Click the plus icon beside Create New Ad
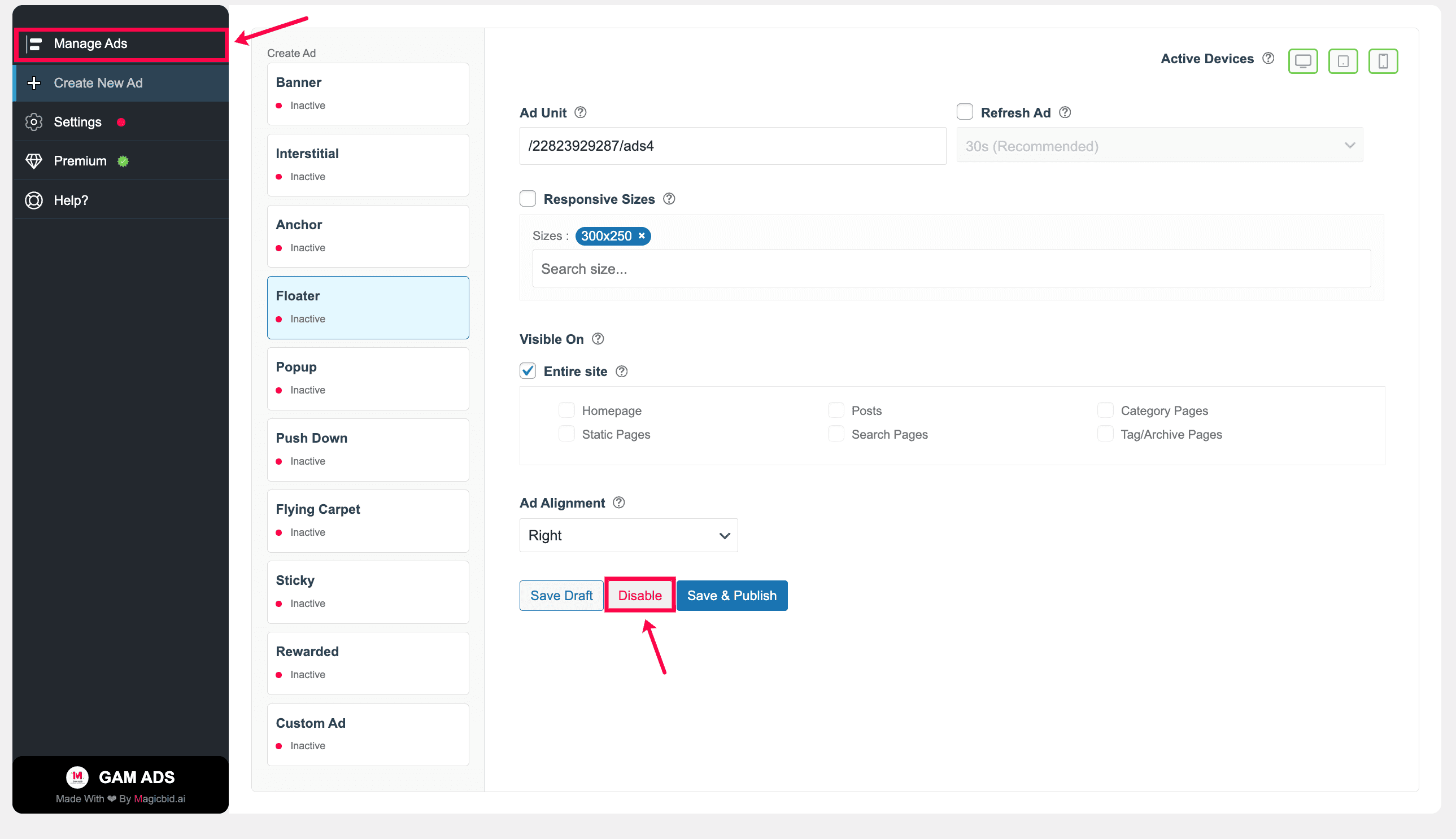The image size is (1456, 839). pos(34,83)
